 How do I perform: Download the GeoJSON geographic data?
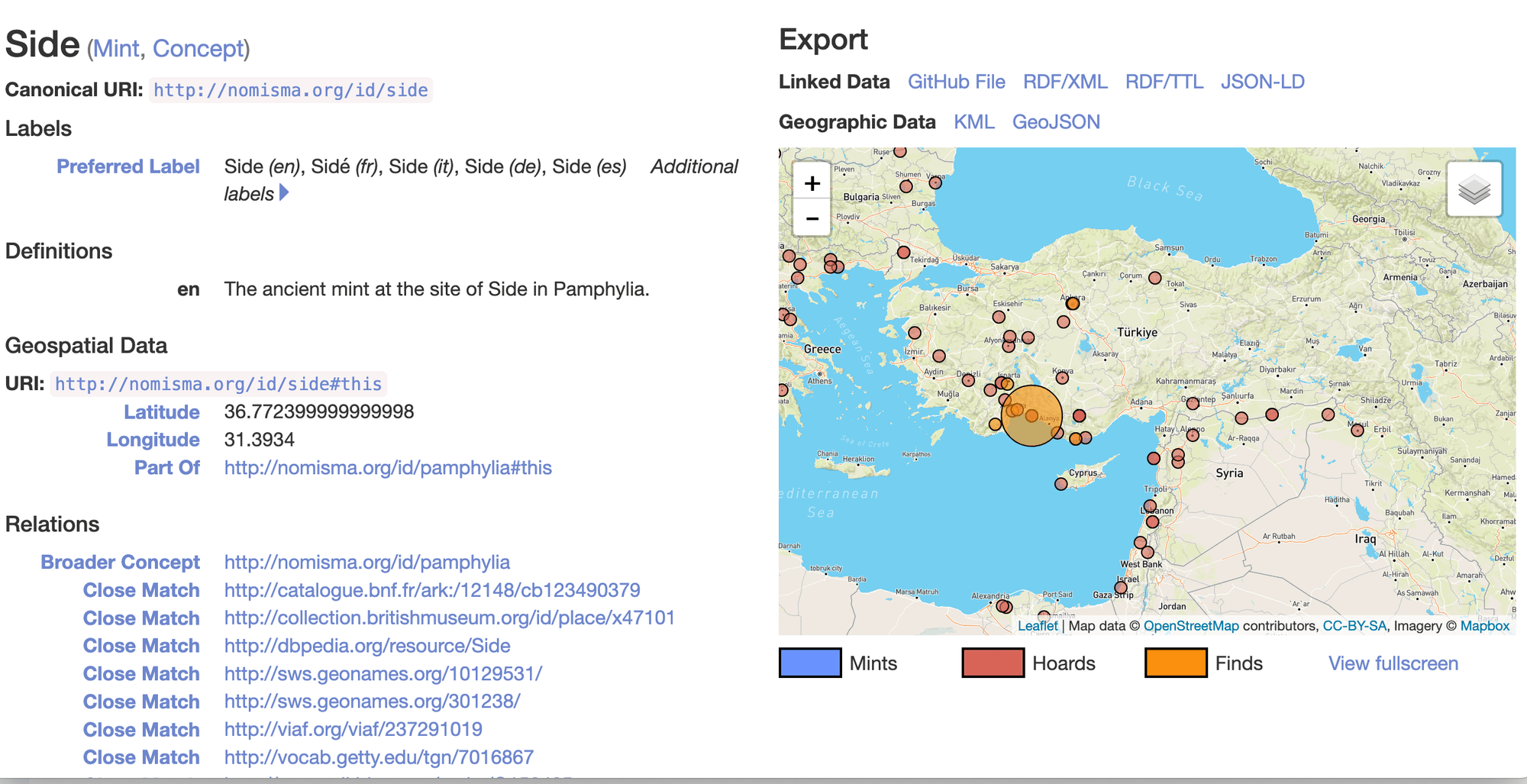[x=1056, y=122]
